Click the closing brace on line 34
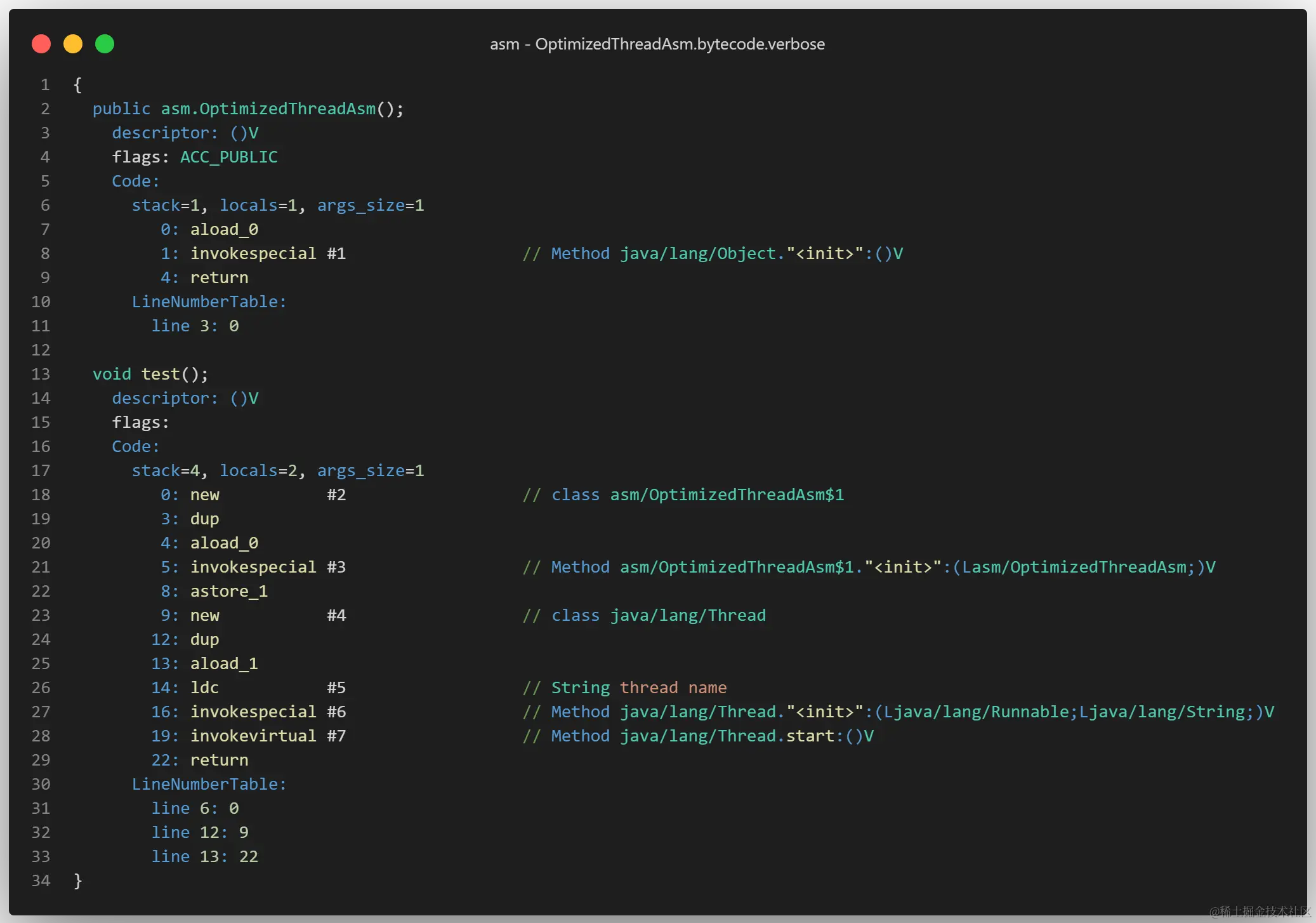The image size is (1316, 923). click(x=78, y=880)
